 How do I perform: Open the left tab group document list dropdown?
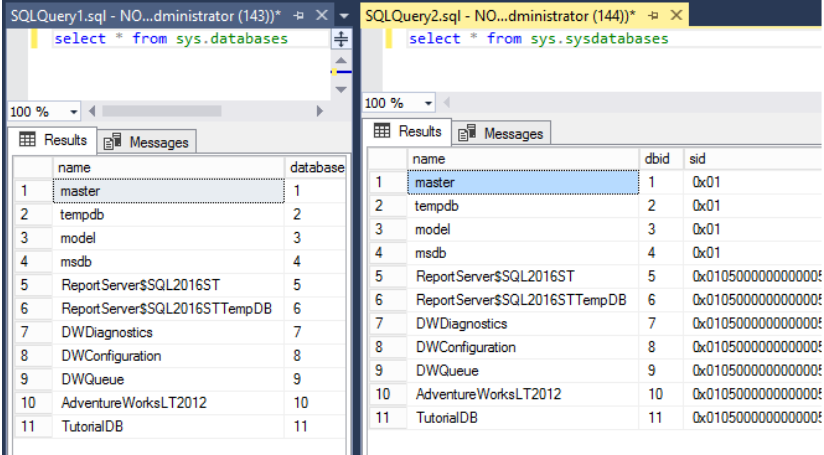point(343,17)
